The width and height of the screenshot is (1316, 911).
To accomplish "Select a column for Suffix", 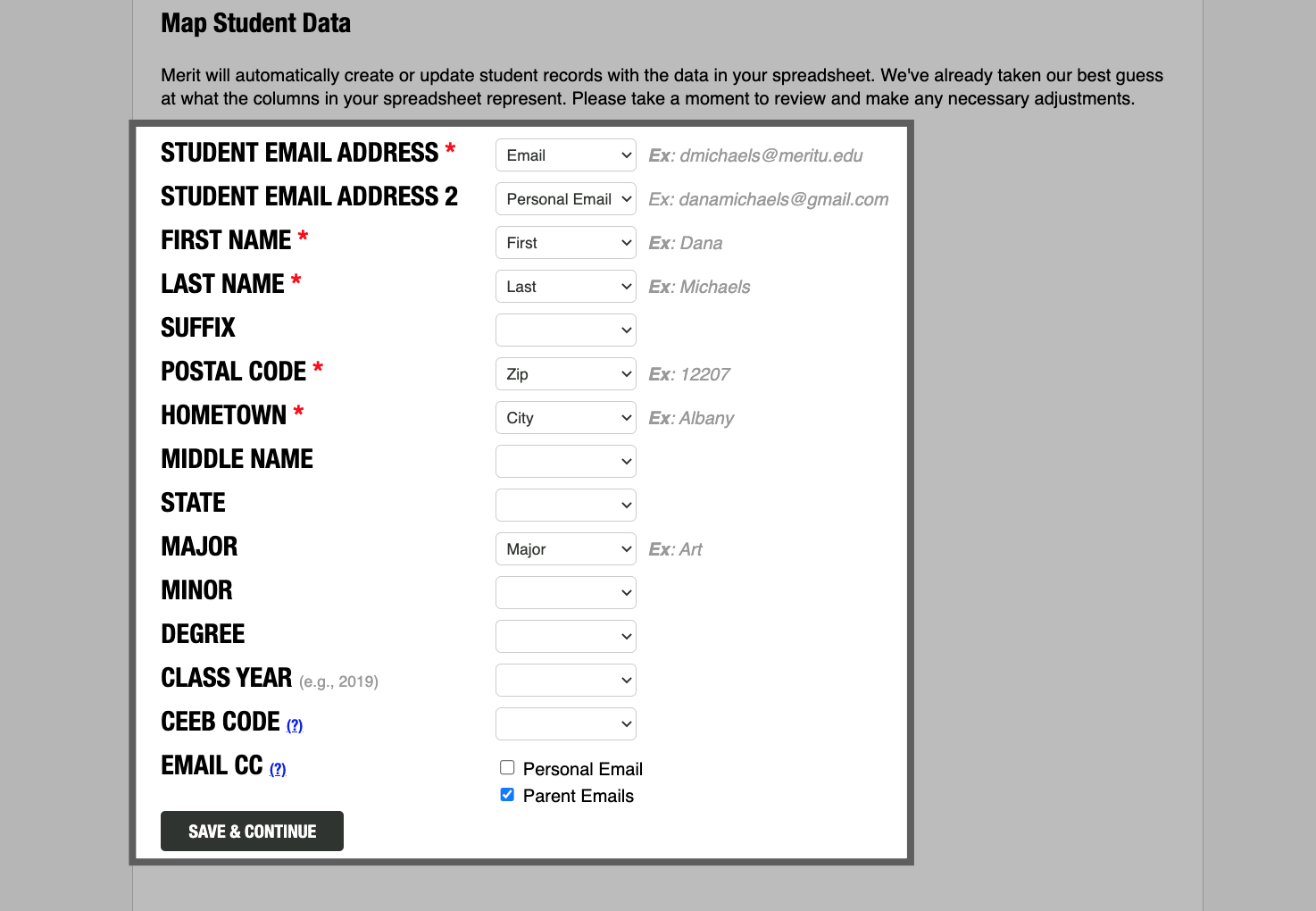I will (565, 330).
